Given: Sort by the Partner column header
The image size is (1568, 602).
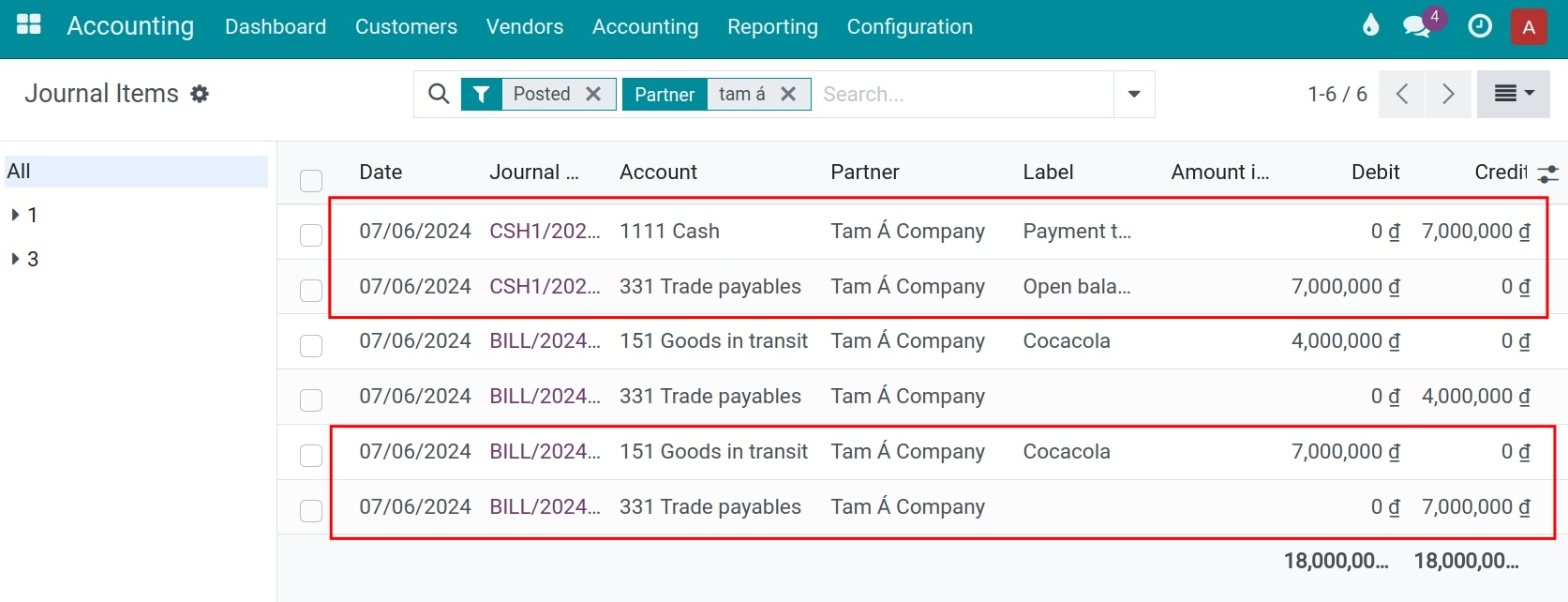Looking at the screenshot, I should [864, 173].
